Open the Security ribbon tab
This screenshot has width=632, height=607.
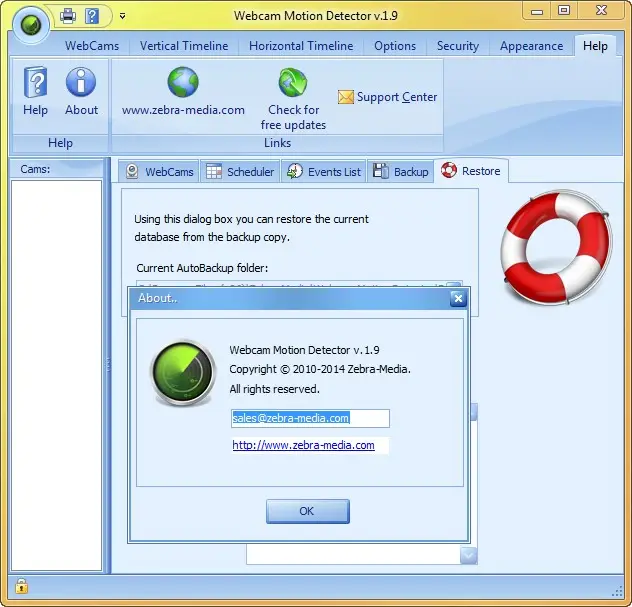click(x=458, y=46)
